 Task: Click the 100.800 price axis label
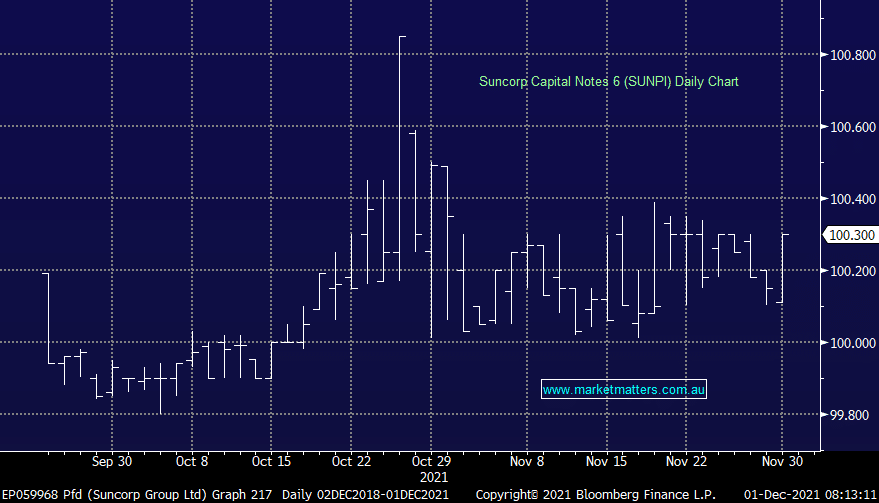pyautogui.click(x=849, y=55)
